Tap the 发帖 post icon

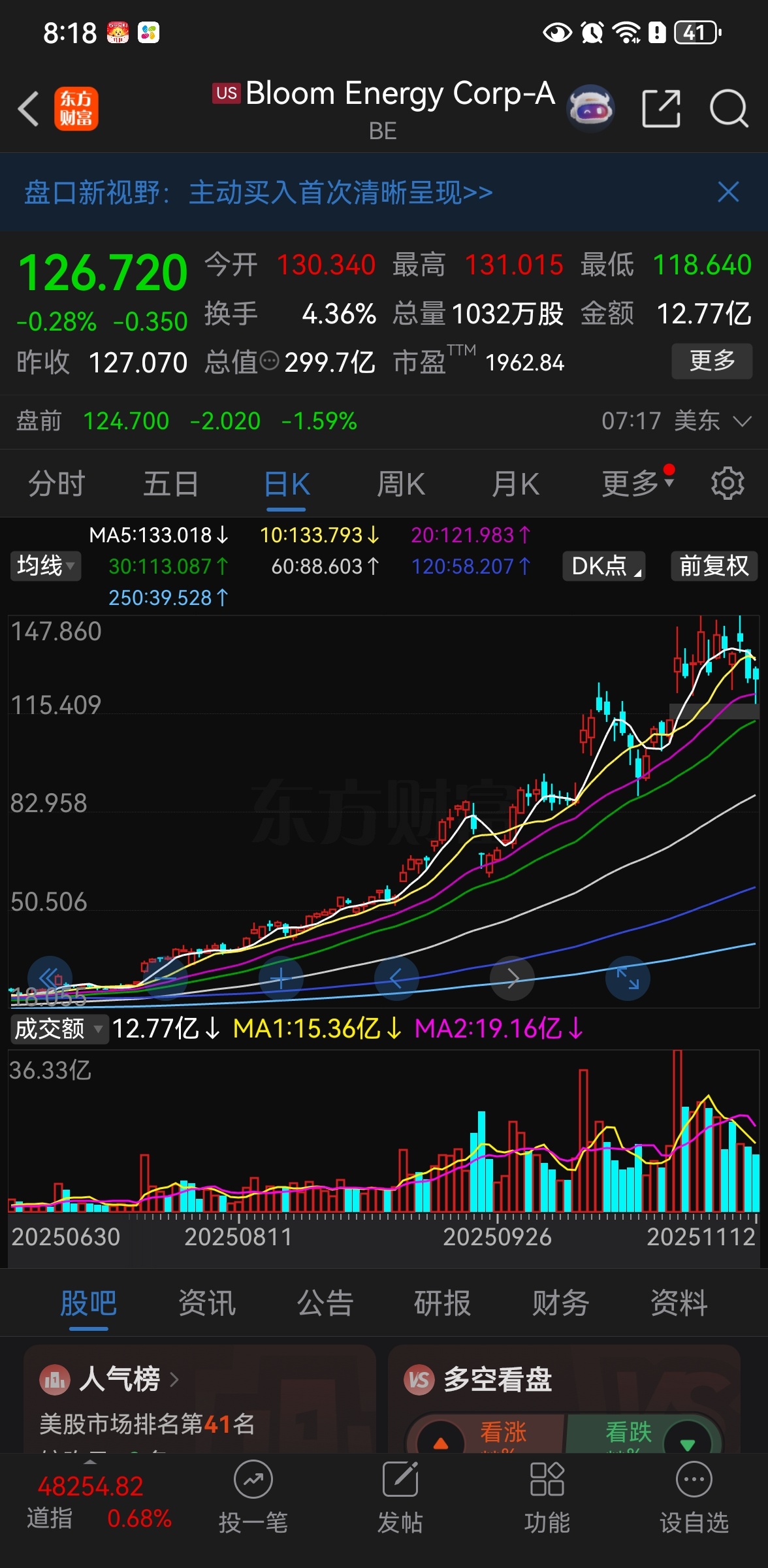coord(400,1496)
